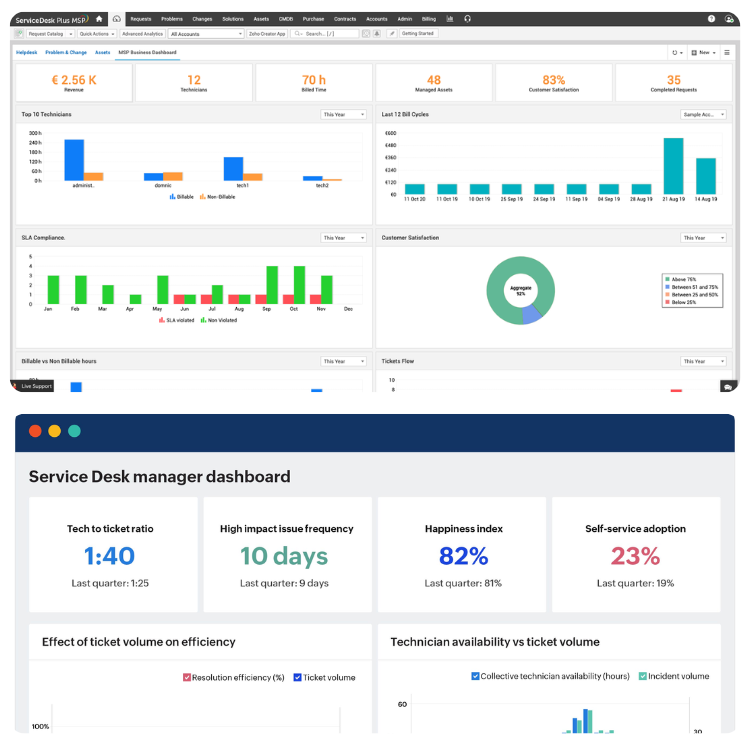Screen dimensions: 750x750
Task: Open the Sample Account dropdown on Bill Cycles
Action: coord(702,115)
